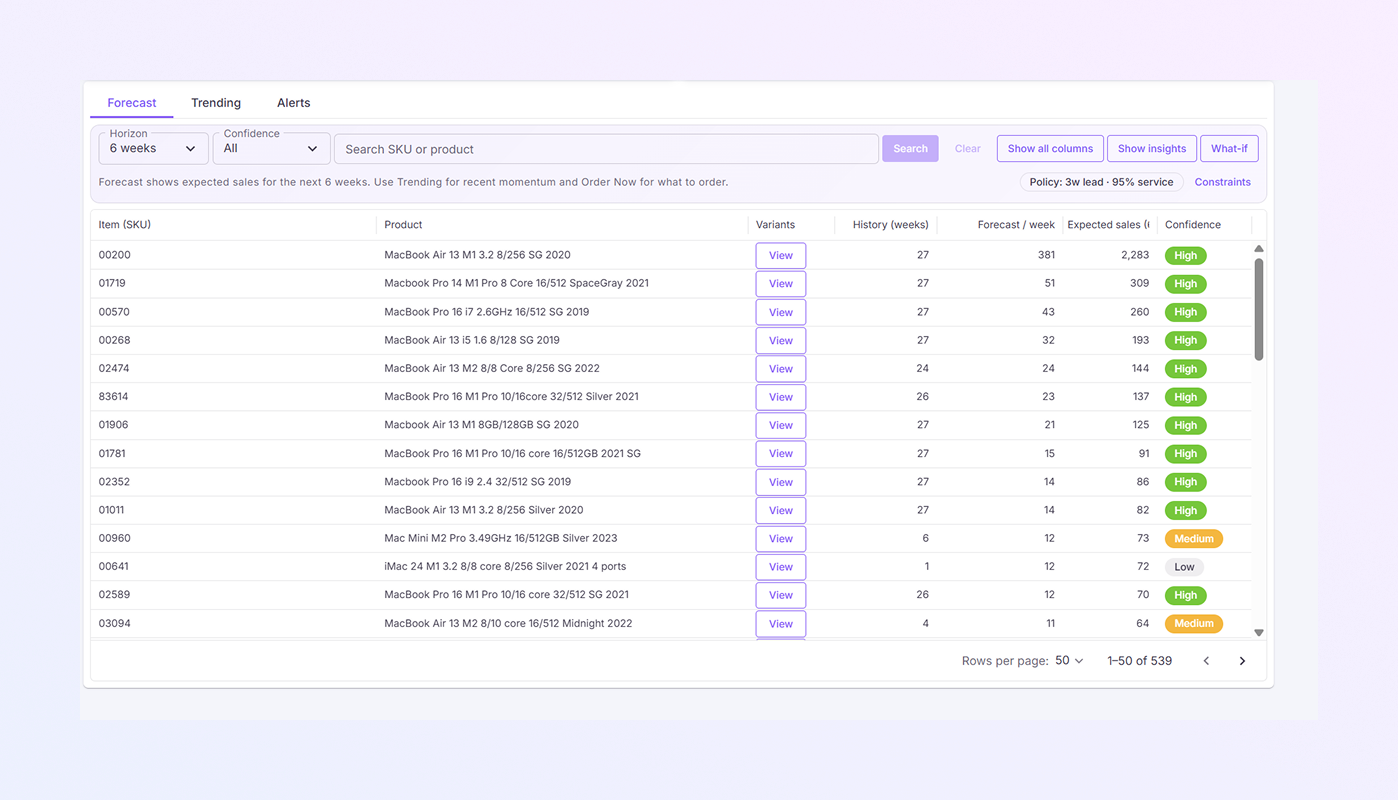Click Confidence column header
Viewport: 1398px width, 800px height.
(x=1193, y=225)
